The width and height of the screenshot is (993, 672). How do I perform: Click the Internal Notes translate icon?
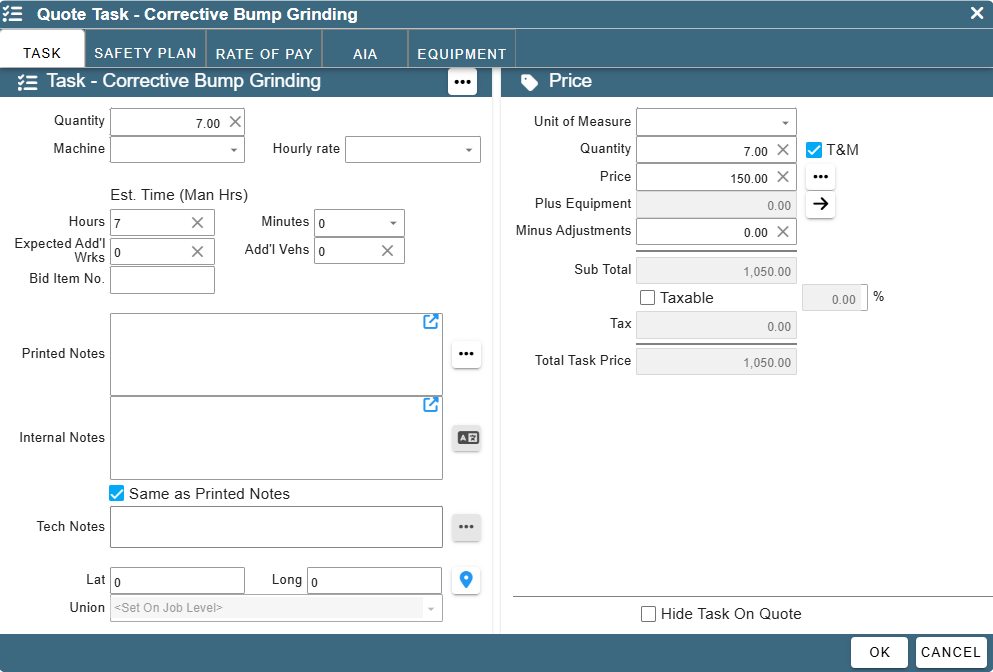(467, 438)
